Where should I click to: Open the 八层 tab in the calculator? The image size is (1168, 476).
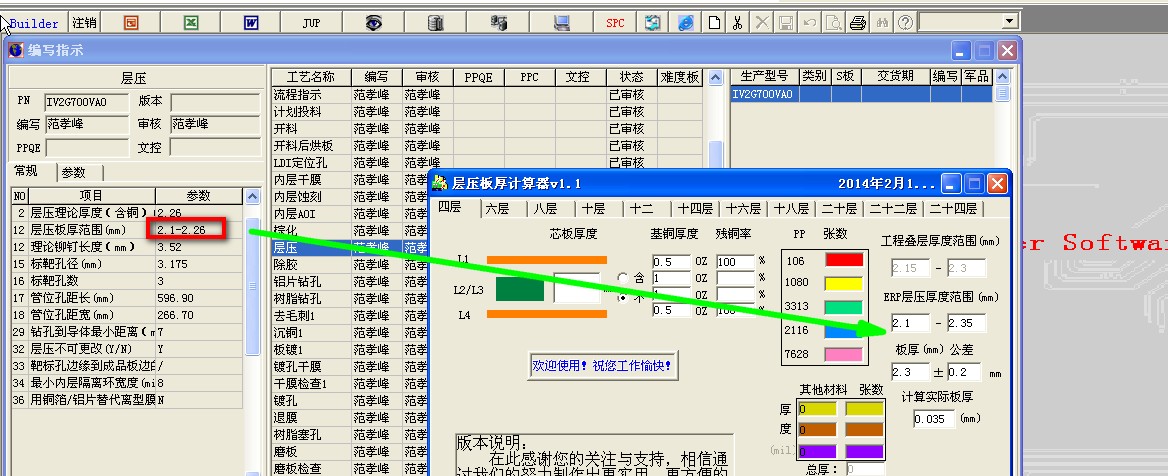pyautogui.click(x=545, y=209)
